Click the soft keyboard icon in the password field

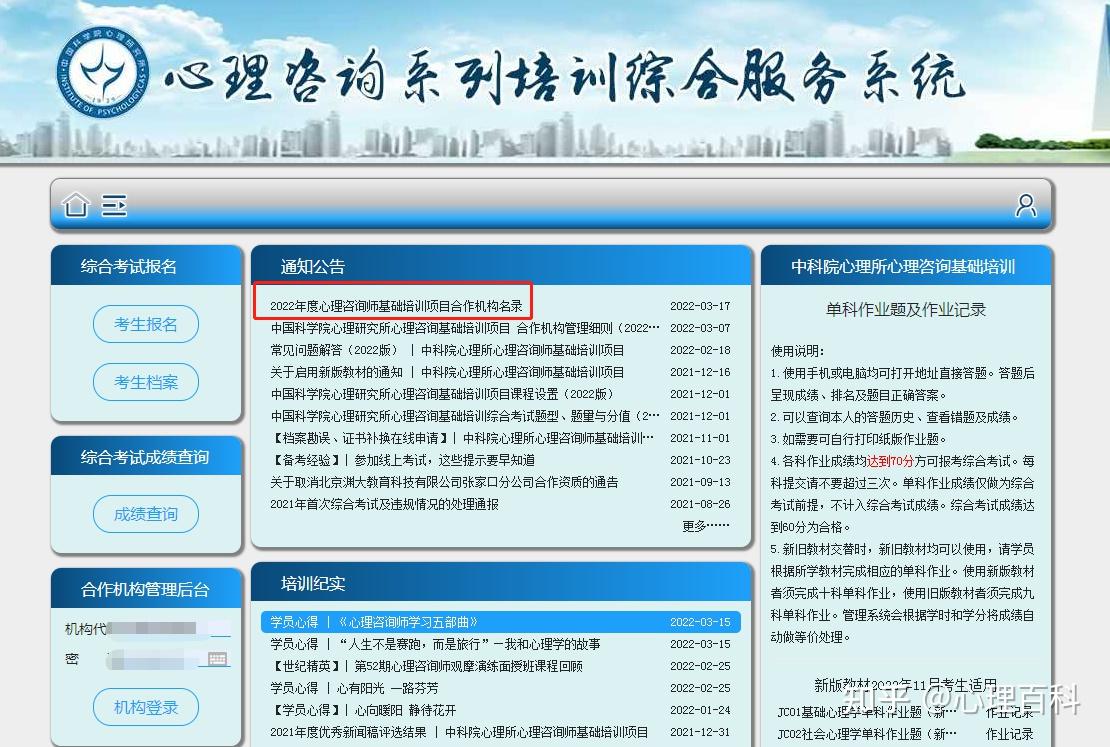tap(218, 659)
